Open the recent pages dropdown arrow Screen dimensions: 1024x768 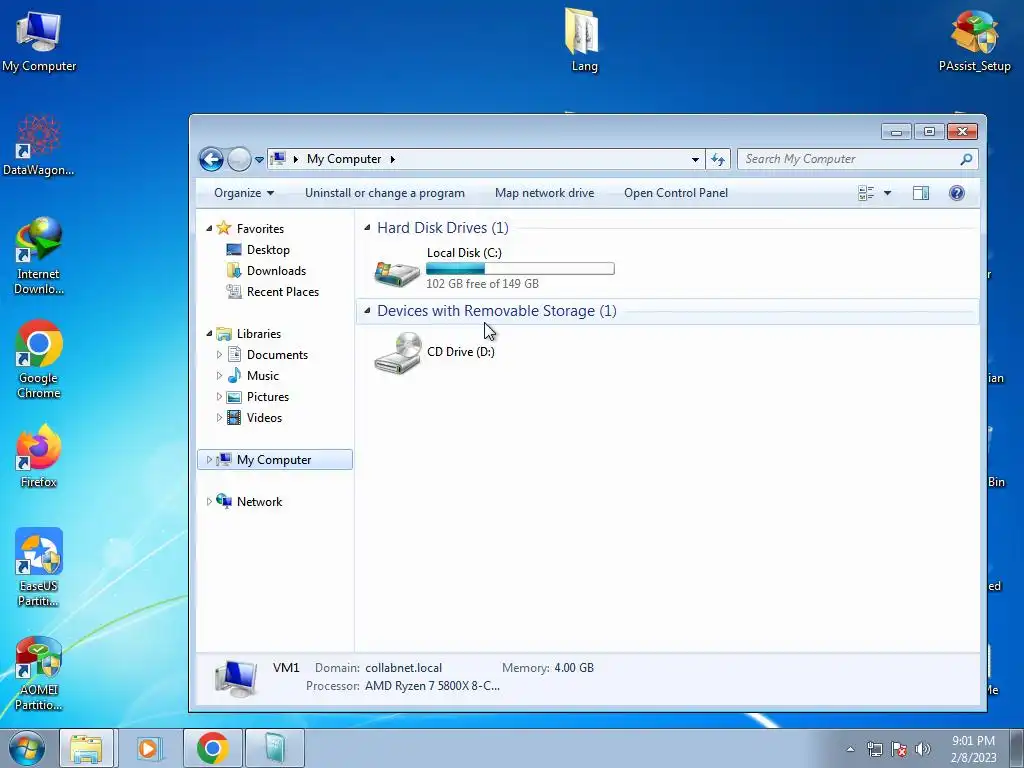[259, 159]
